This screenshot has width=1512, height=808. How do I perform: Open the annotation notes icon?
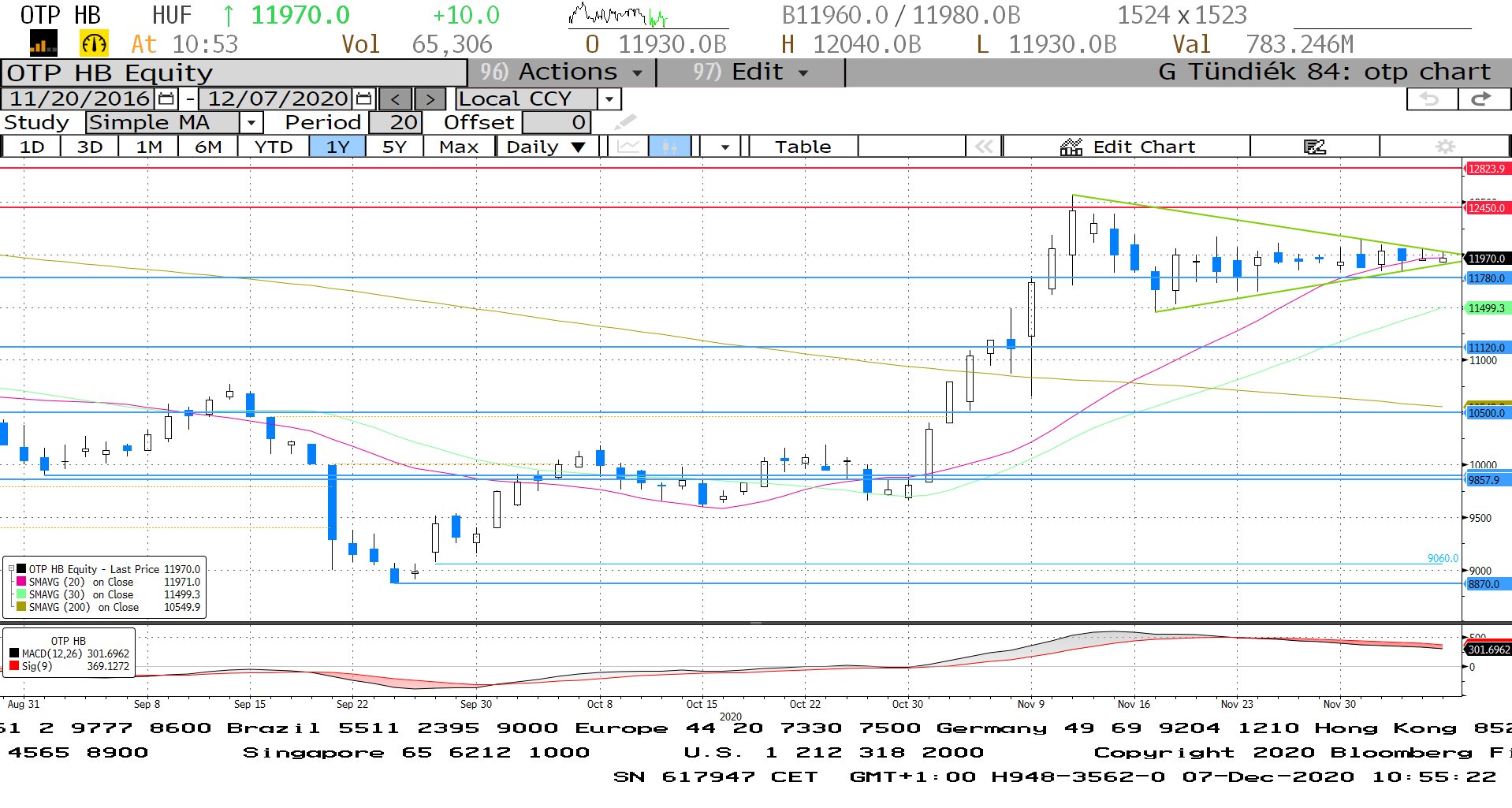[x=1315, y=147]
